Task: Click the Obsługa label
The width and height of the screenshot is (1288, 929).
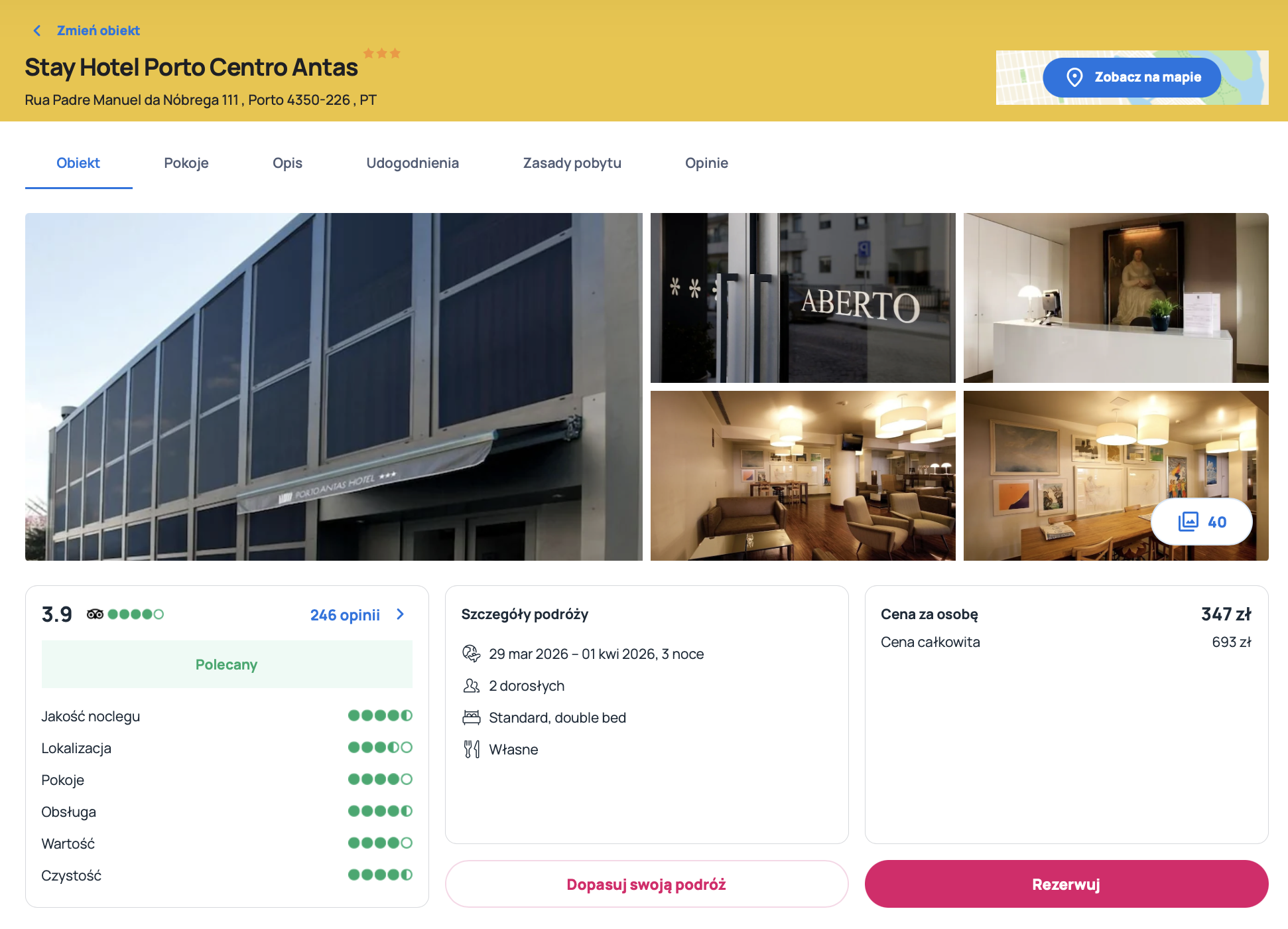Action: pyautogui.click(x=68, y=812)
